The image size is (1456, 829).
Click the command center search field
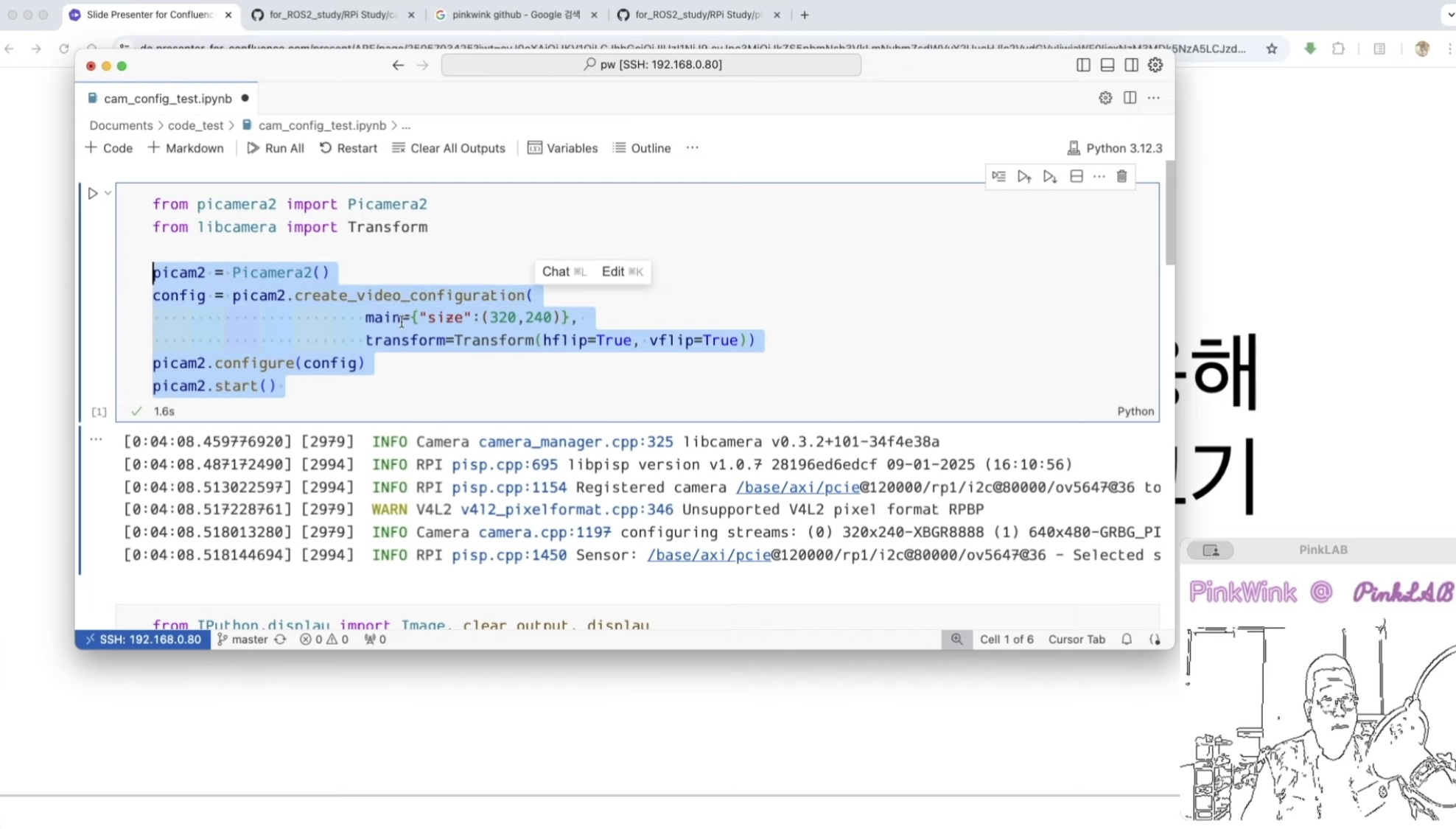[651, 65]
